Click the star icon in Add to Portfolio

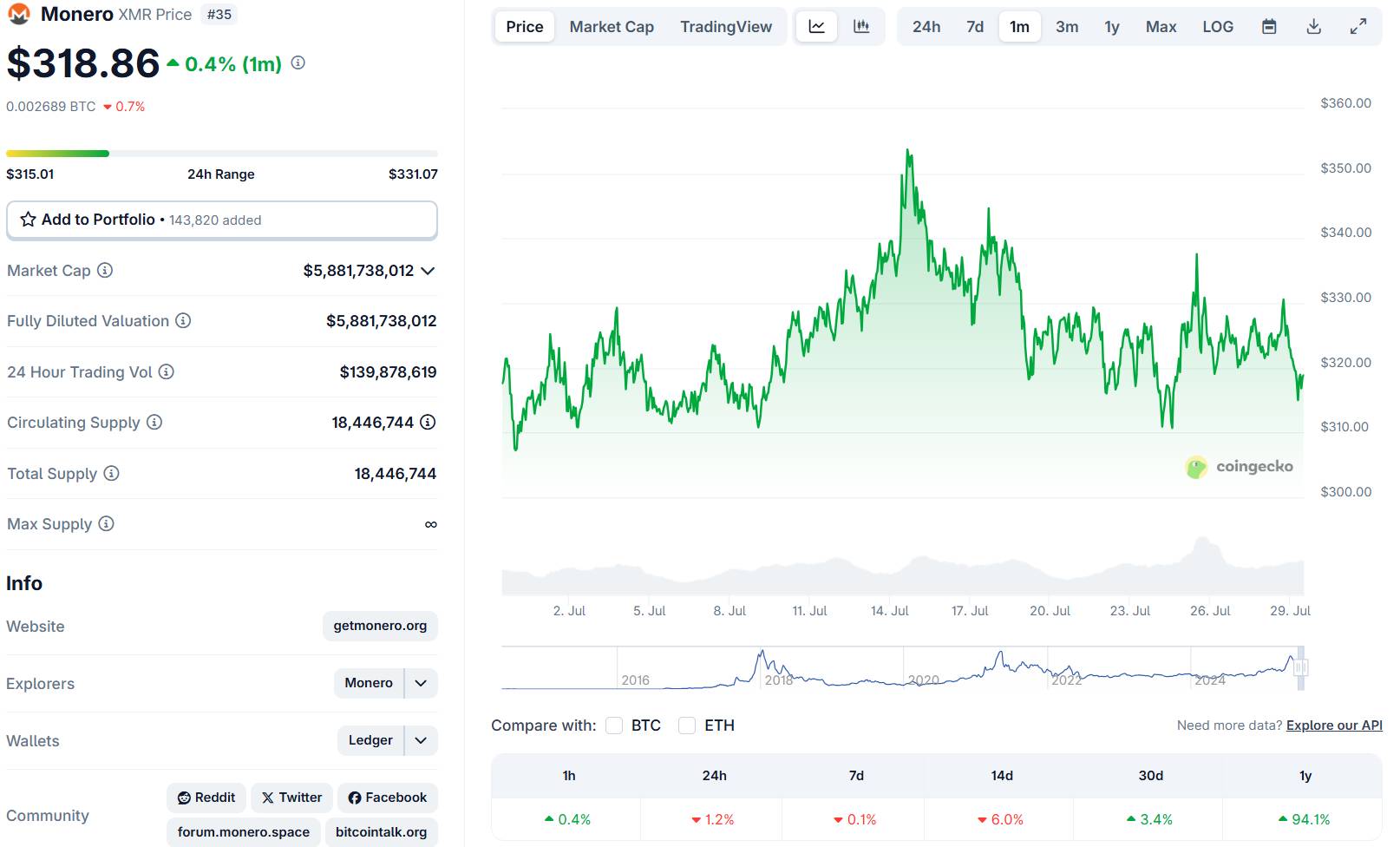coord(28,220)
